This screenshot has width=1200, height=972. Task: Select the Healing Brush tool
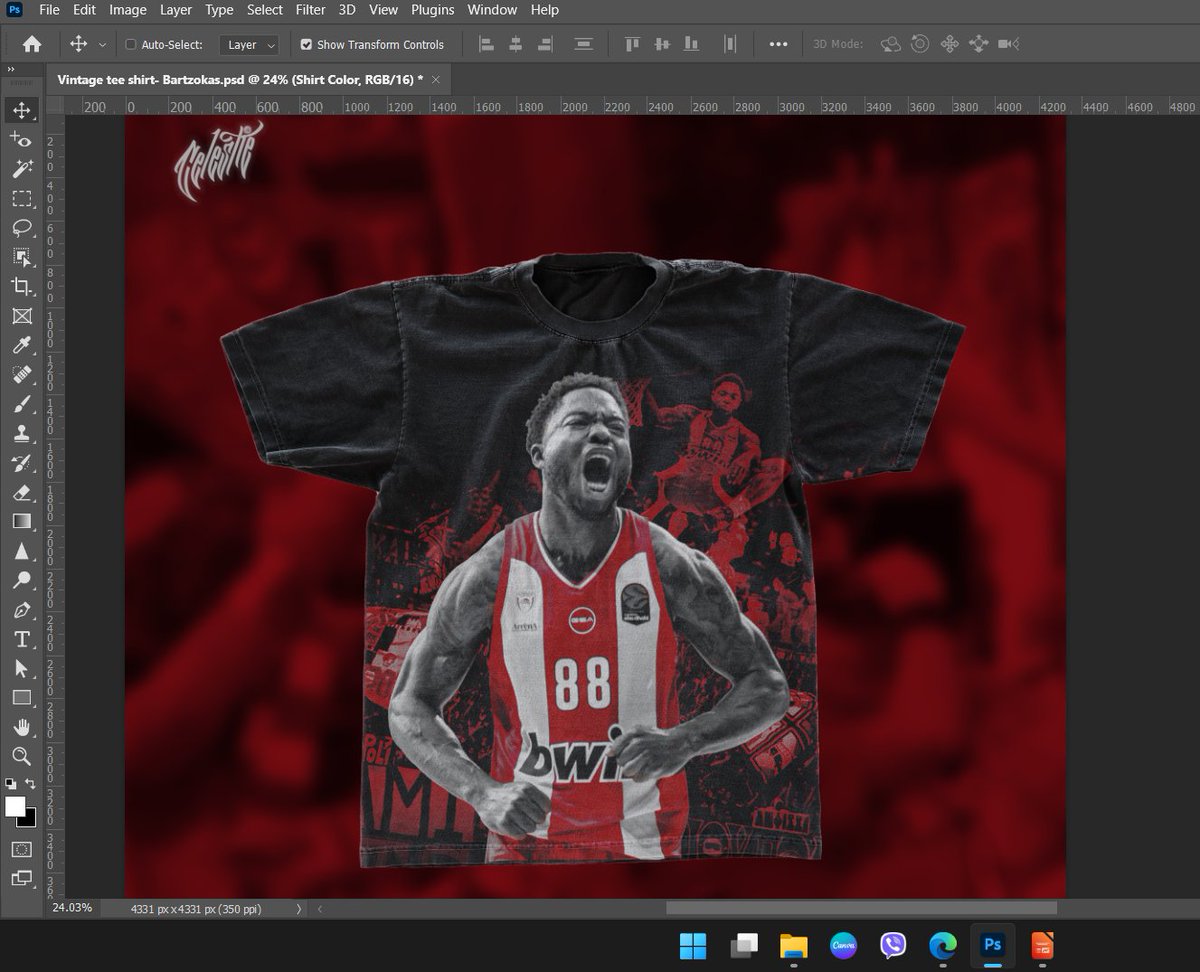pos(21,375)
